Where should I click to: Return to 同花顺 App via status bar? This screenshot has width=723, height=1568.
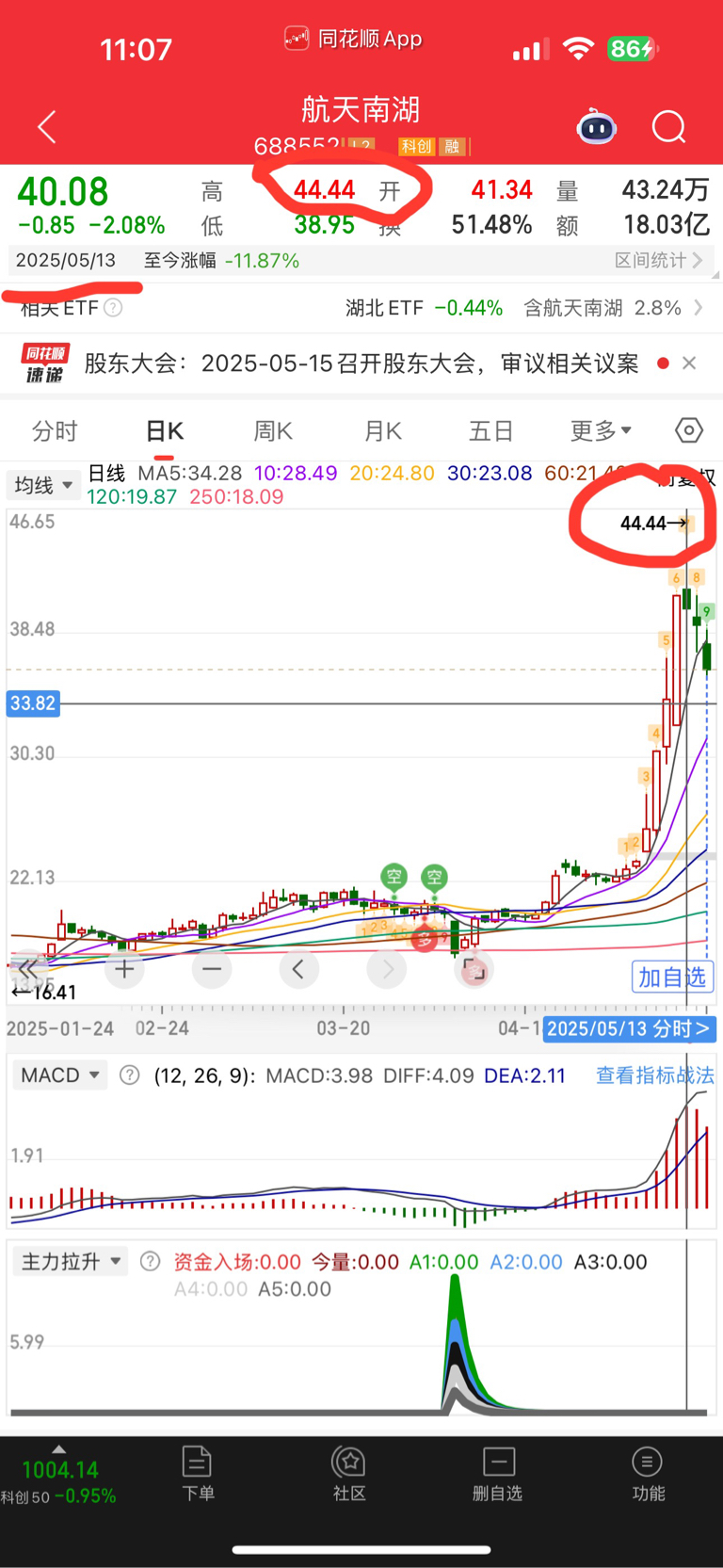coord(353,39)
